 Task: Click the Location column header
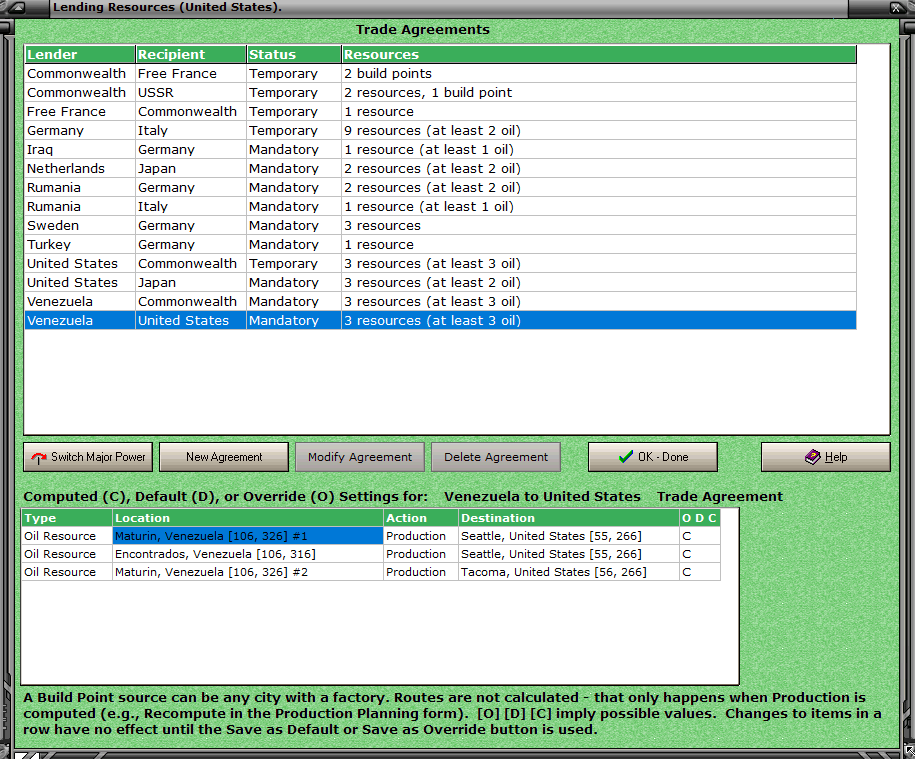pyautogui.click(x=248, y=518)
